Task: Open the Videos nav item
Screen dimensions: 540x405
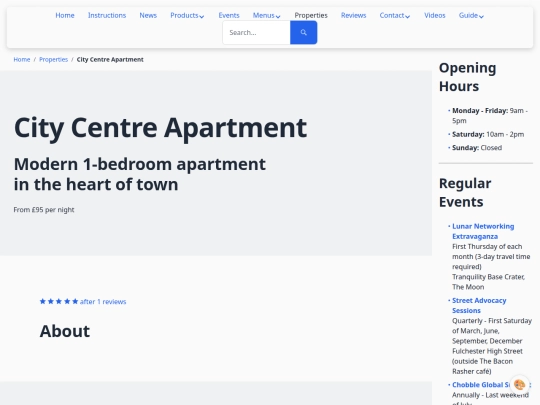Action: point(435,15)
